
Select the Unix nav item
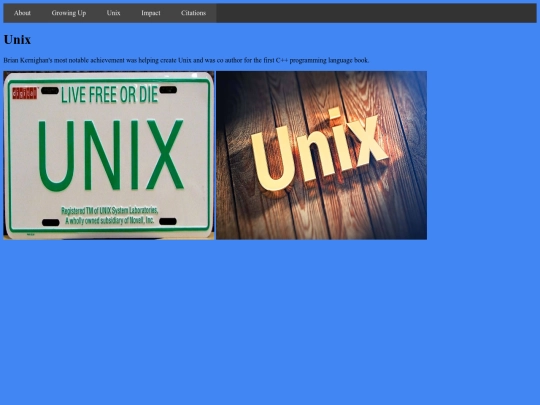coord(113,13)
